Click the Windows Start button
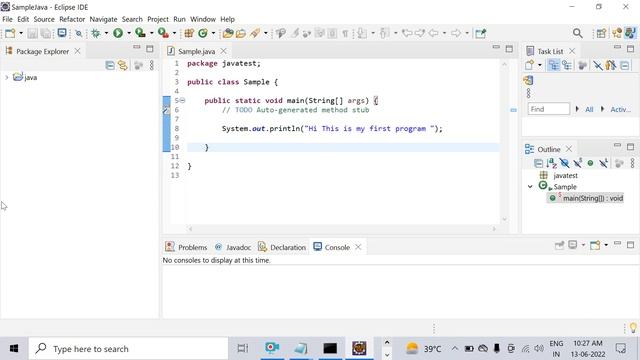Image resolution: width=640 pixels, height=360 pixels. click(x=13, y=349)
